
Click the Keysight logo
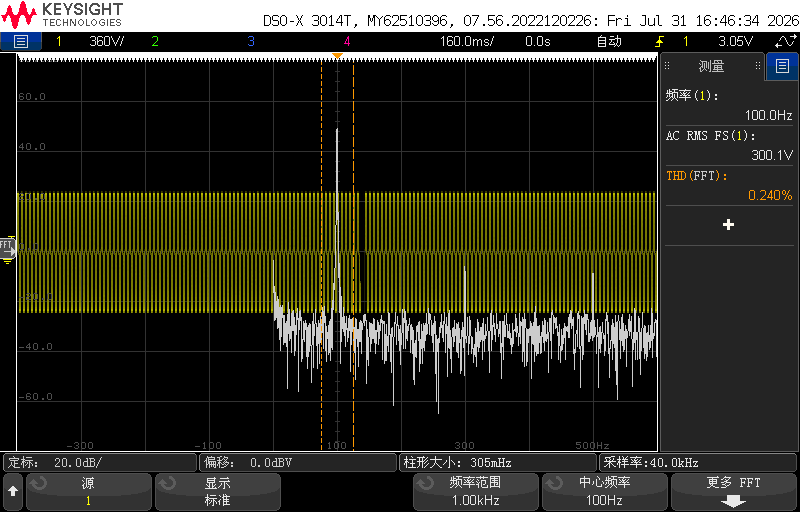pyautogui.click(x=62, y=15)
